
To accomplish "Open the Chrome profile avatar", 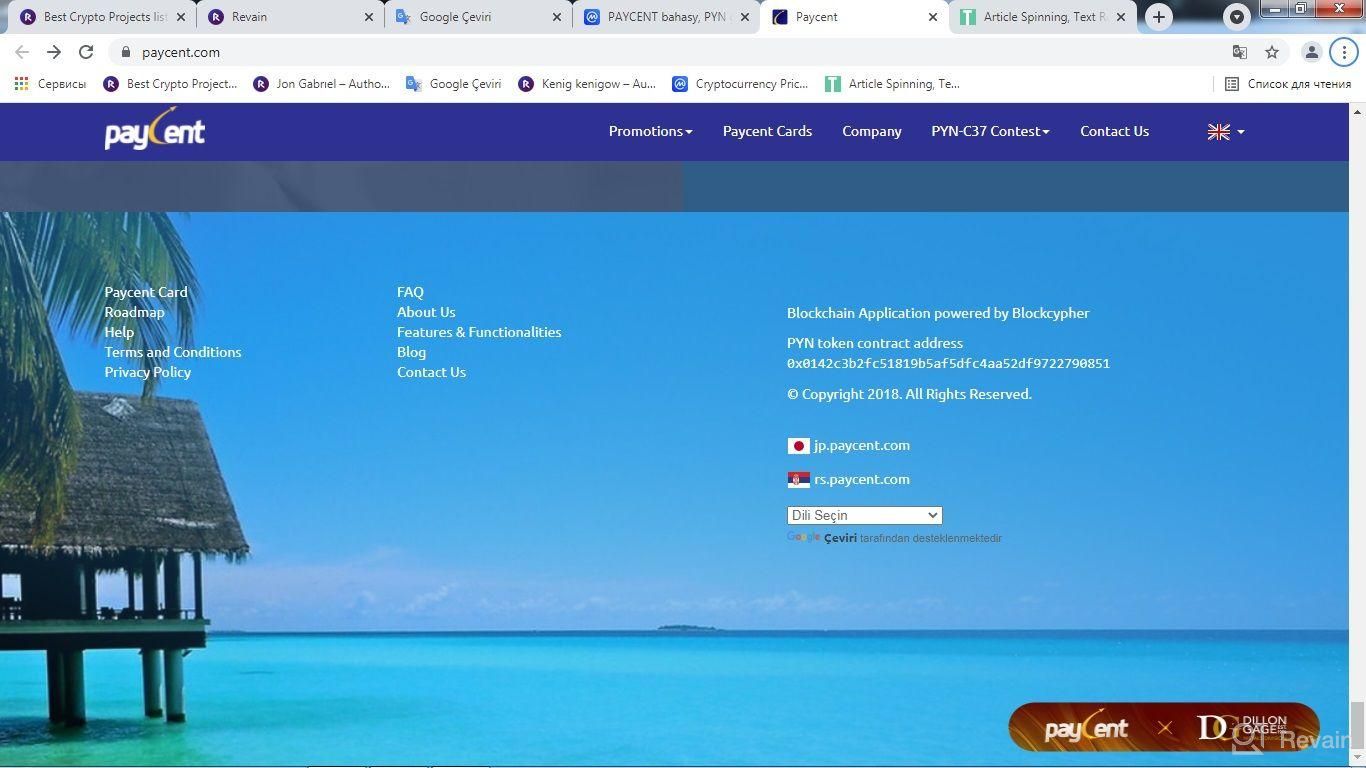I will [x=1312, y=52].
